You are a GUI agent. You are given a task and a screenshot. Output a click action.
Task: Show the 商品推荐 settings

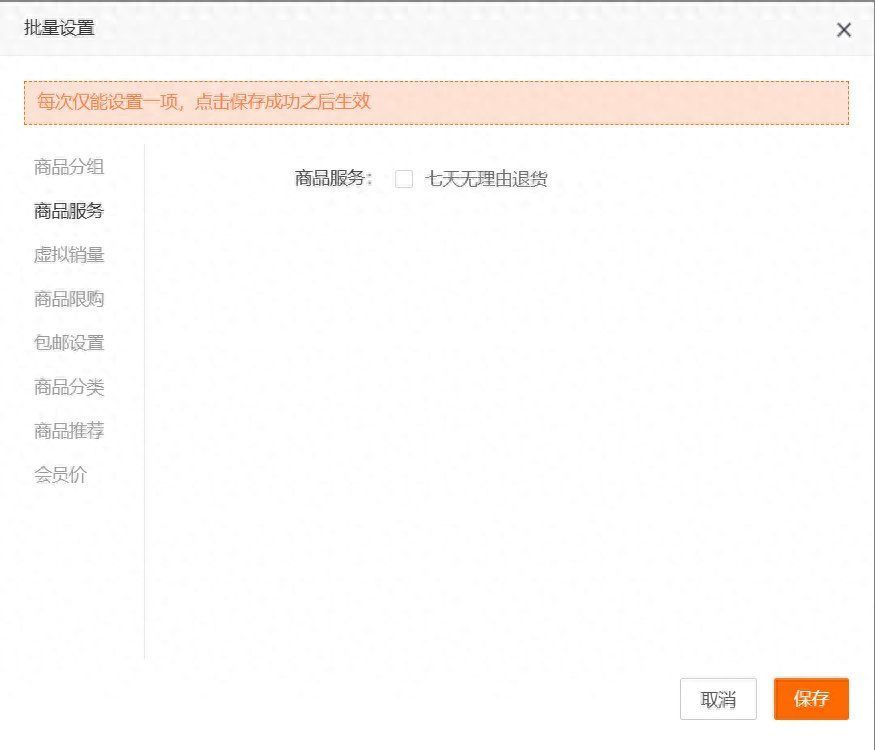click(x=69, y=431)
